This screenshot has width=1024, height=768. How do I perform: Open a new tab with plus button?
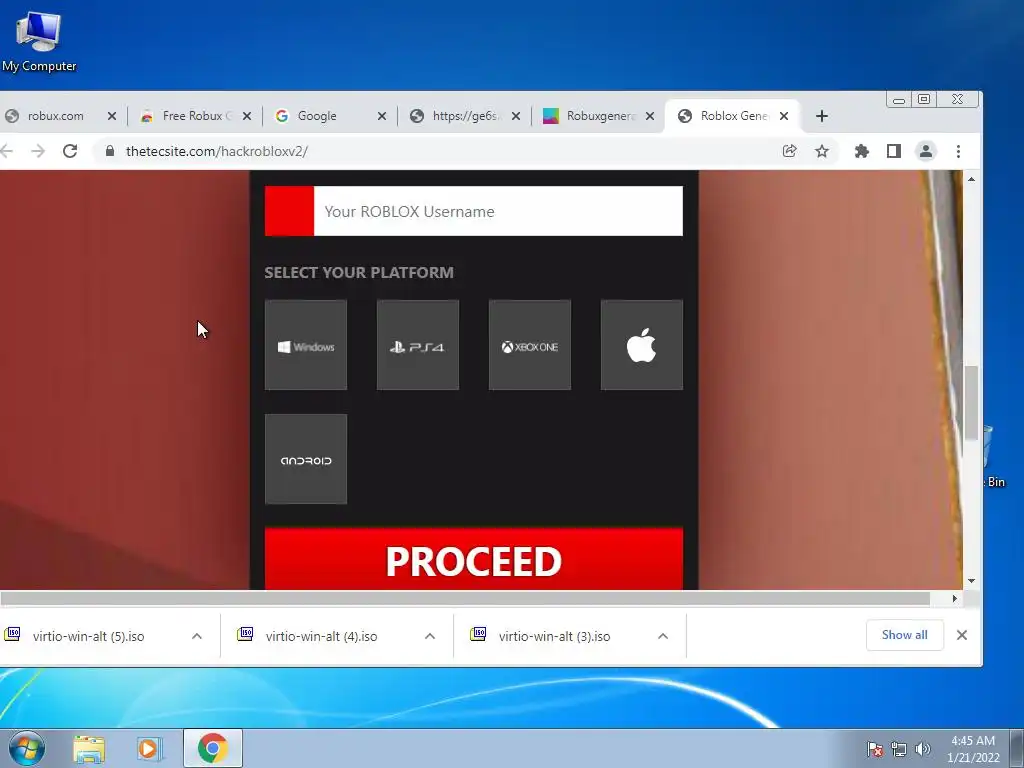point(822,116)
